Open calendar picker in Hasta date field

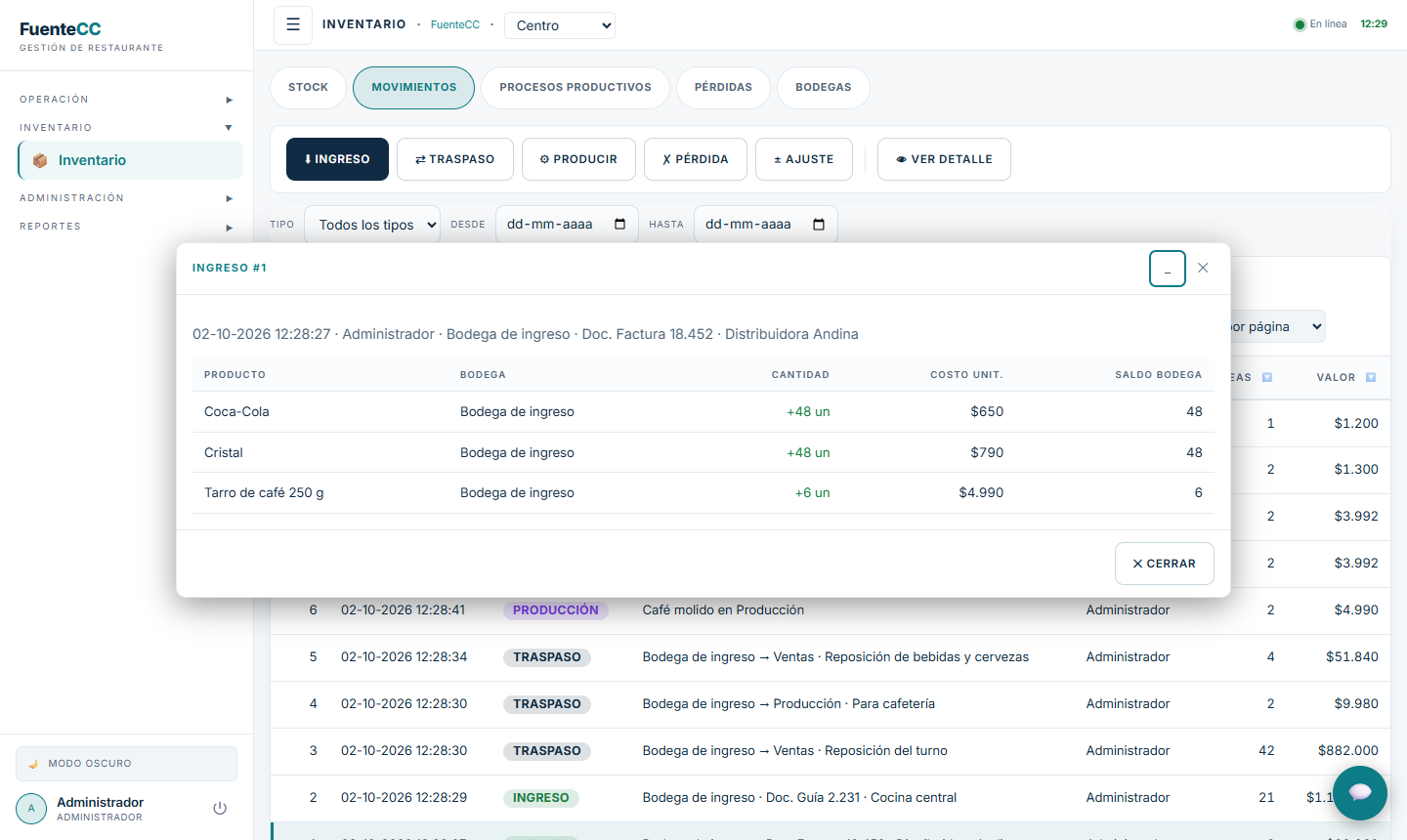point(819,225)
